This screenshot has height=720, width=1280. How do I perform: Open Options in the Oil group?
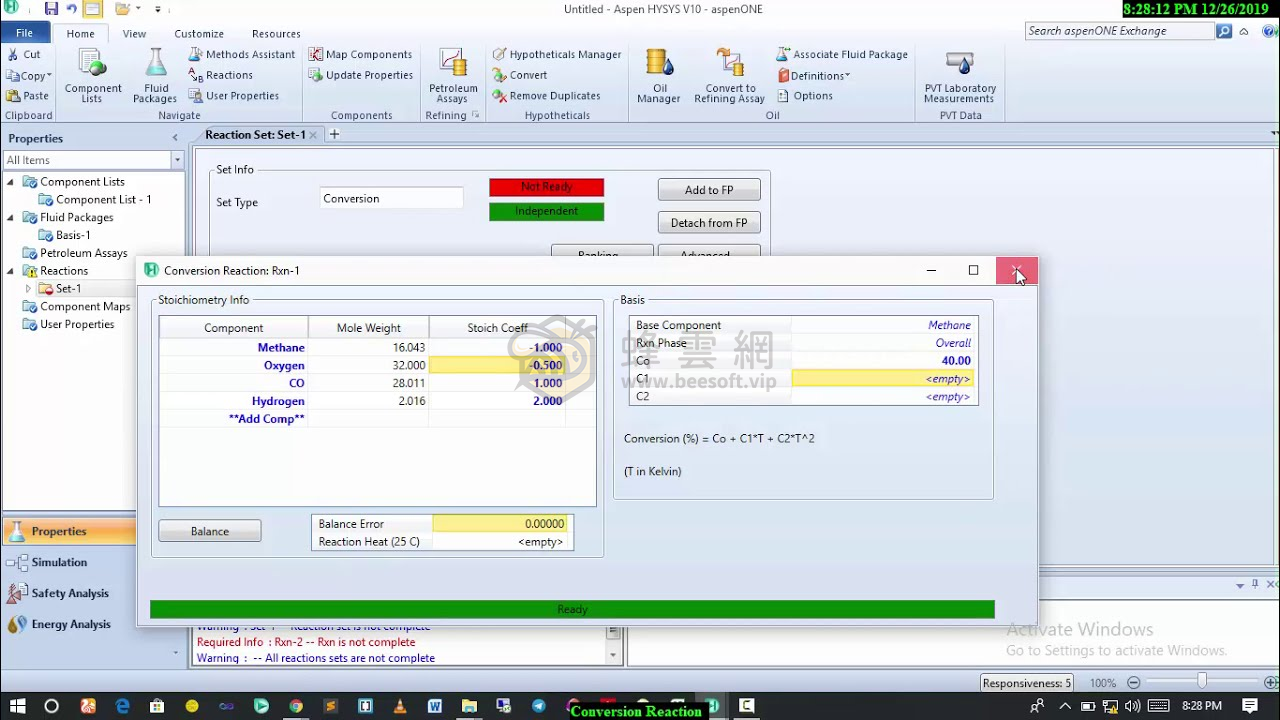(x=804, y=96)
